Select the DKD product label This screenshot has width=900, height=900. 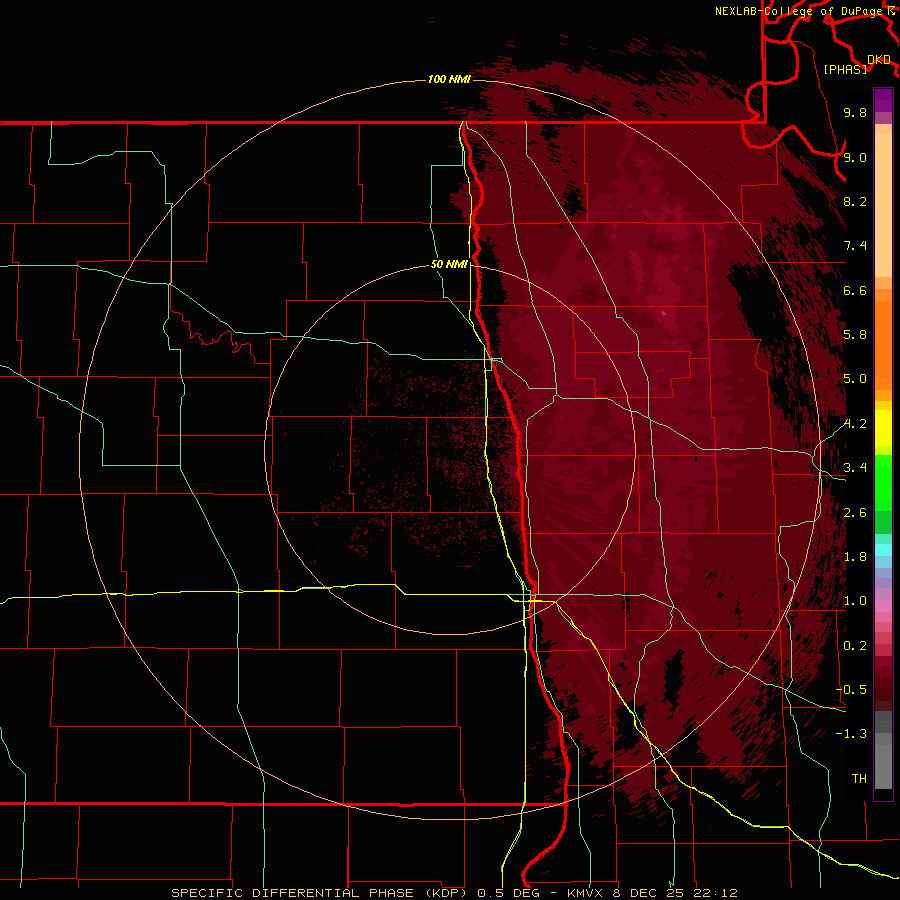879,60
